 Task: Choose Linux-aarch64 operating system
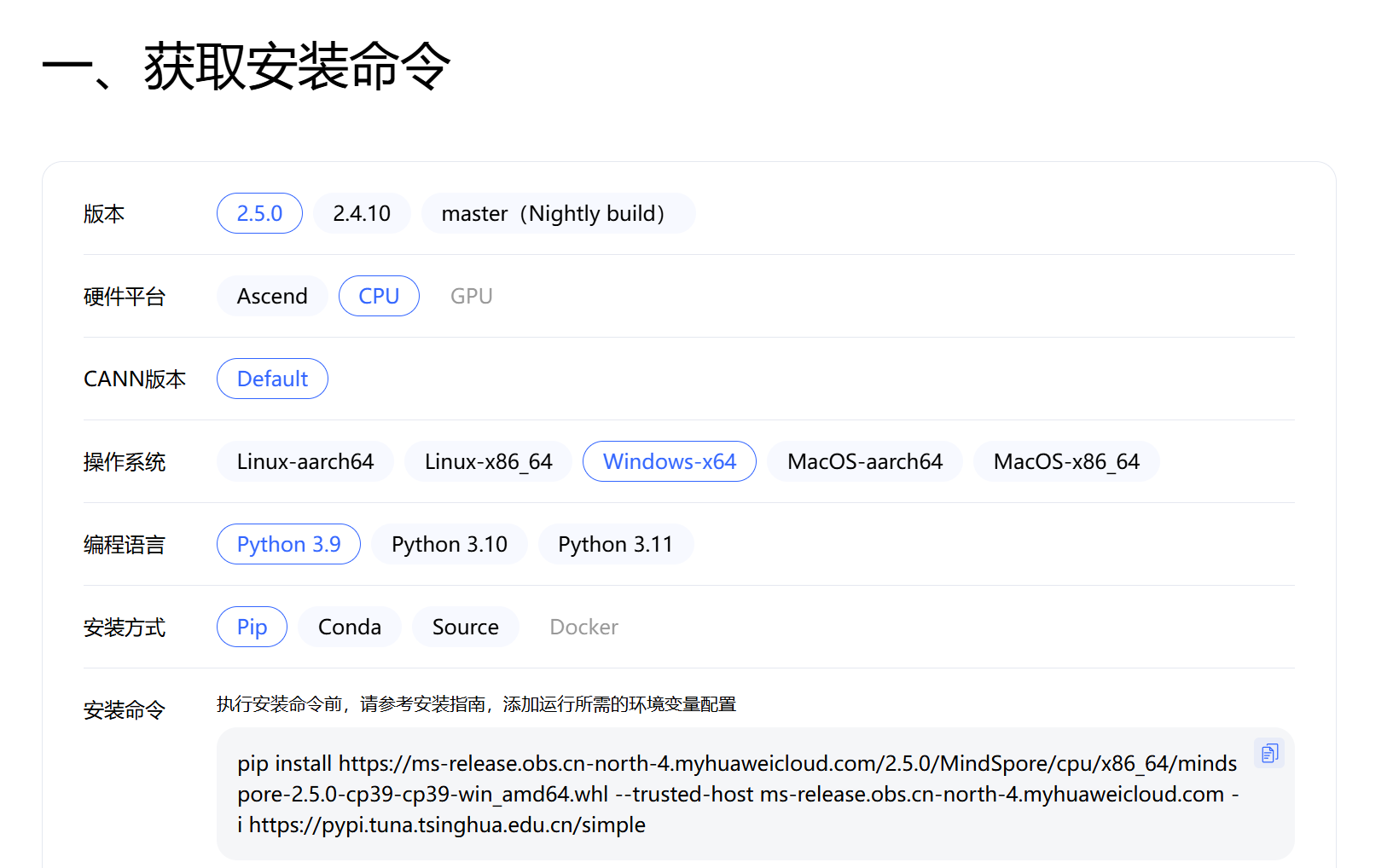coord(305,461)
